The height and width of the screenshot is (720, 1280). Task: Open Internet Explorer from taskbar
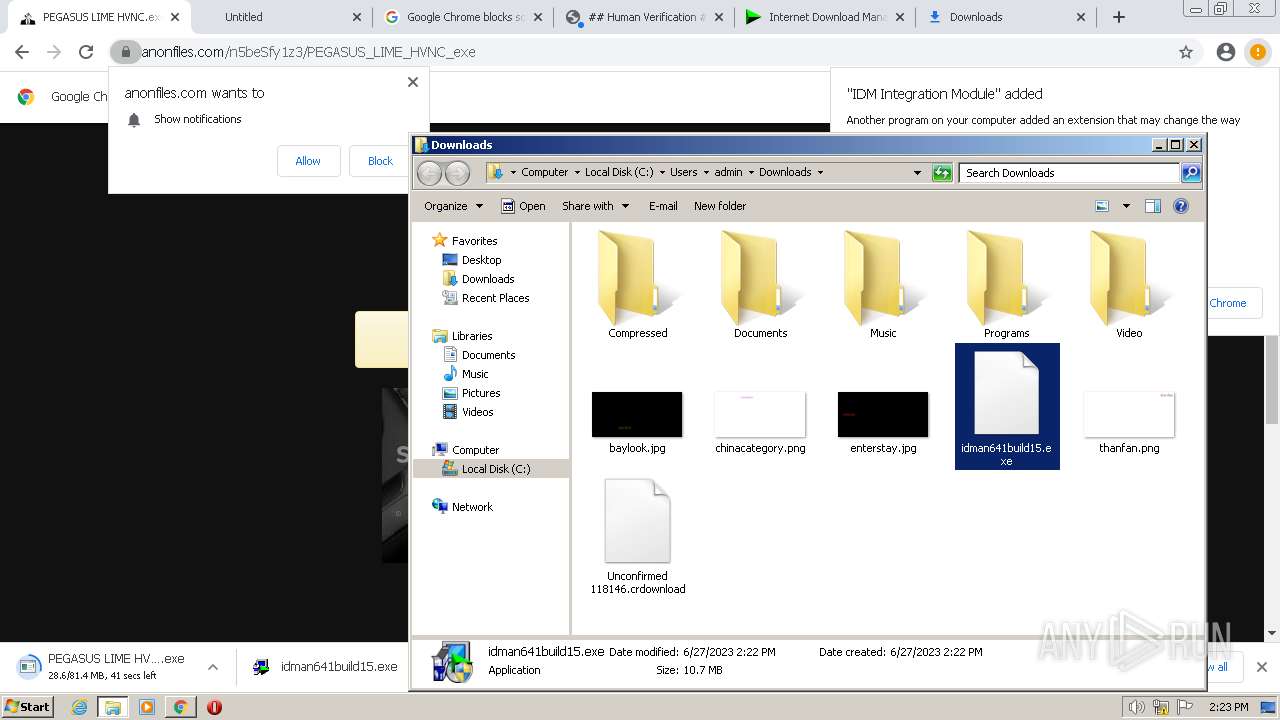(x=79, y=707)
